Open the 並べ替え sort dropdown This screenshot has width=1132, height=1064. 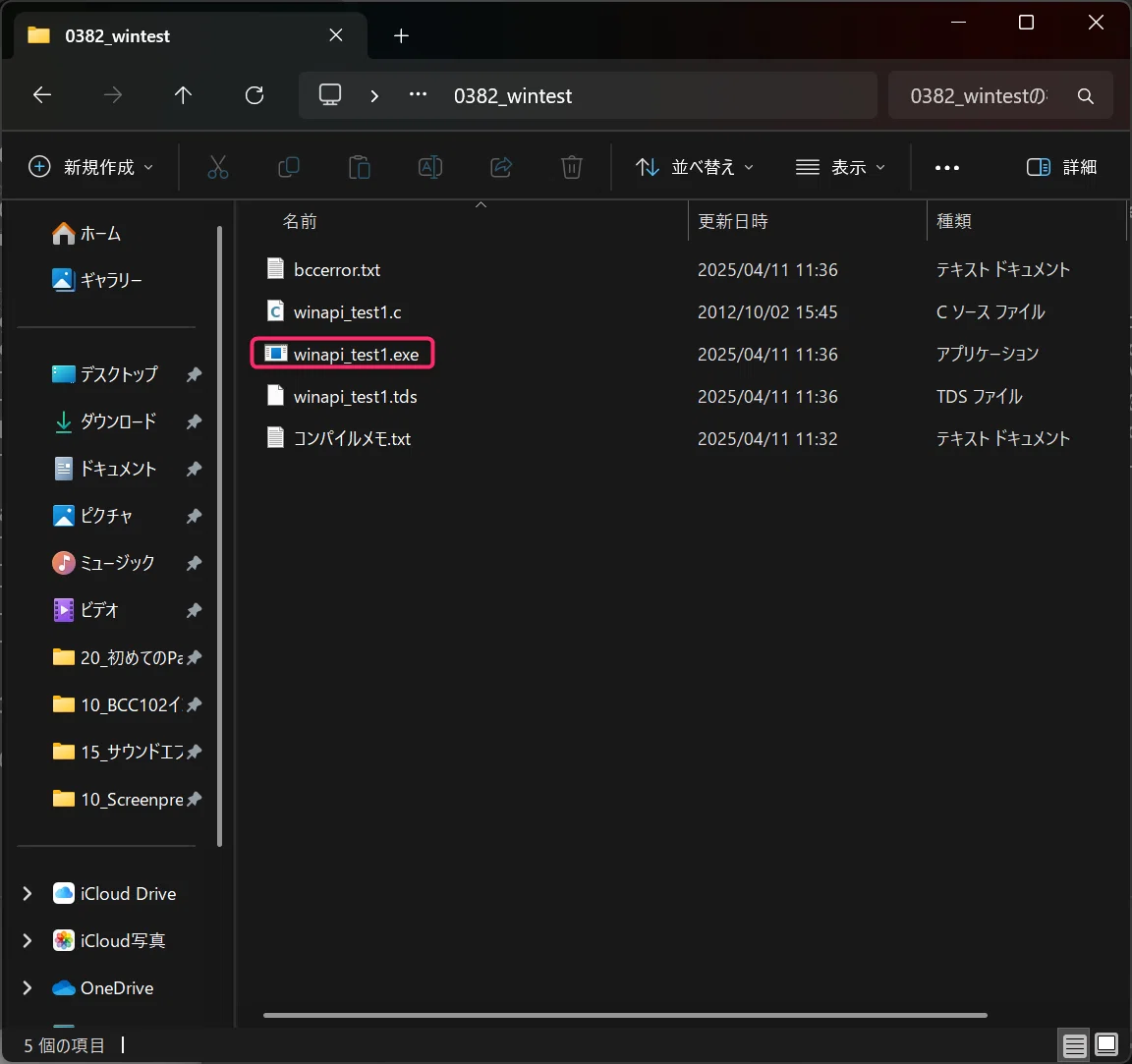[695, 167]
